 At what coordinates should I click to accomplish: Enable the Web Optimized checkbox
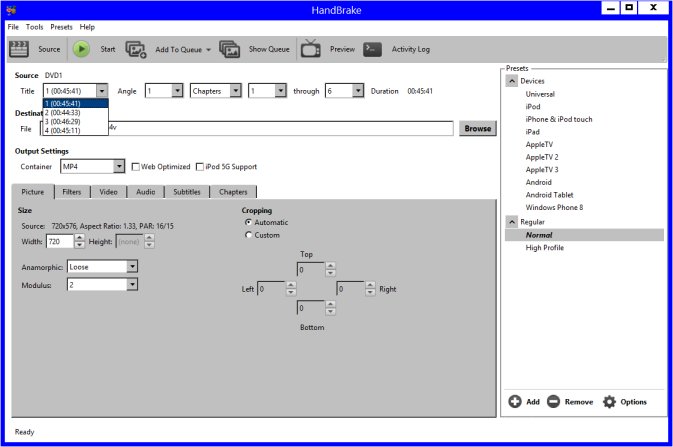(136, 167)
